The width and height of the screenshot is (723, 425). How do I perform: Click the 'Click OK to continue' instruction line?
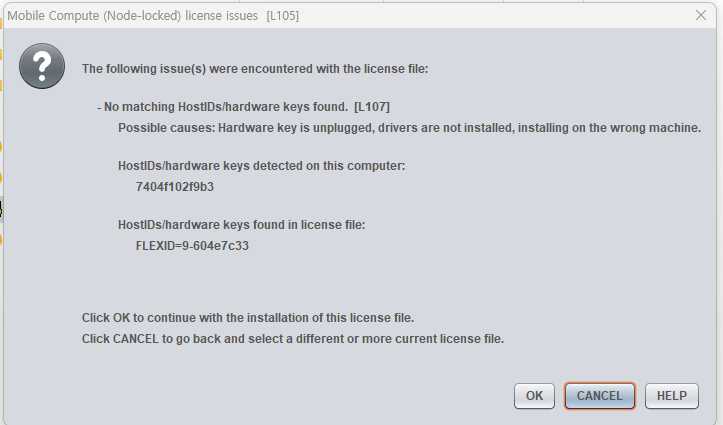[x=247, y=318]
